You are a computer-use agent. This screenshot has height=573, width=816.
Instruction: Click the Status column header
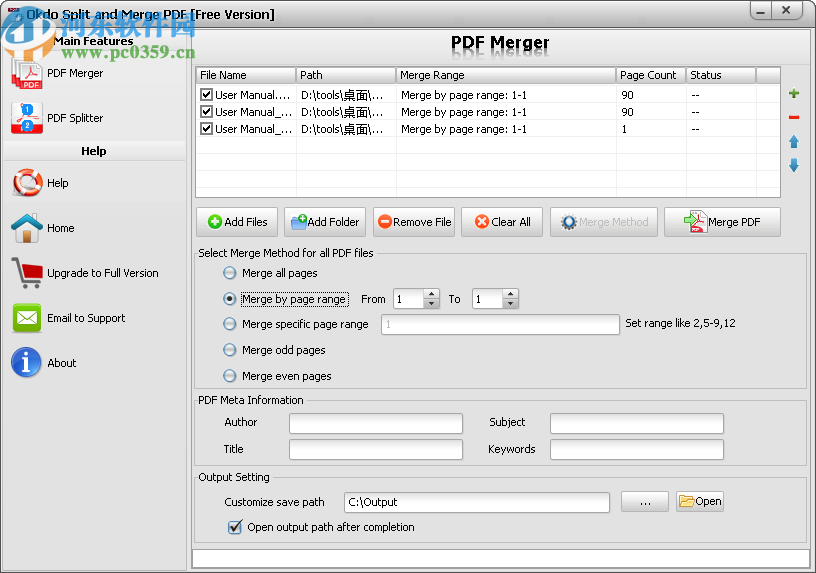click(x=721, y=75)
